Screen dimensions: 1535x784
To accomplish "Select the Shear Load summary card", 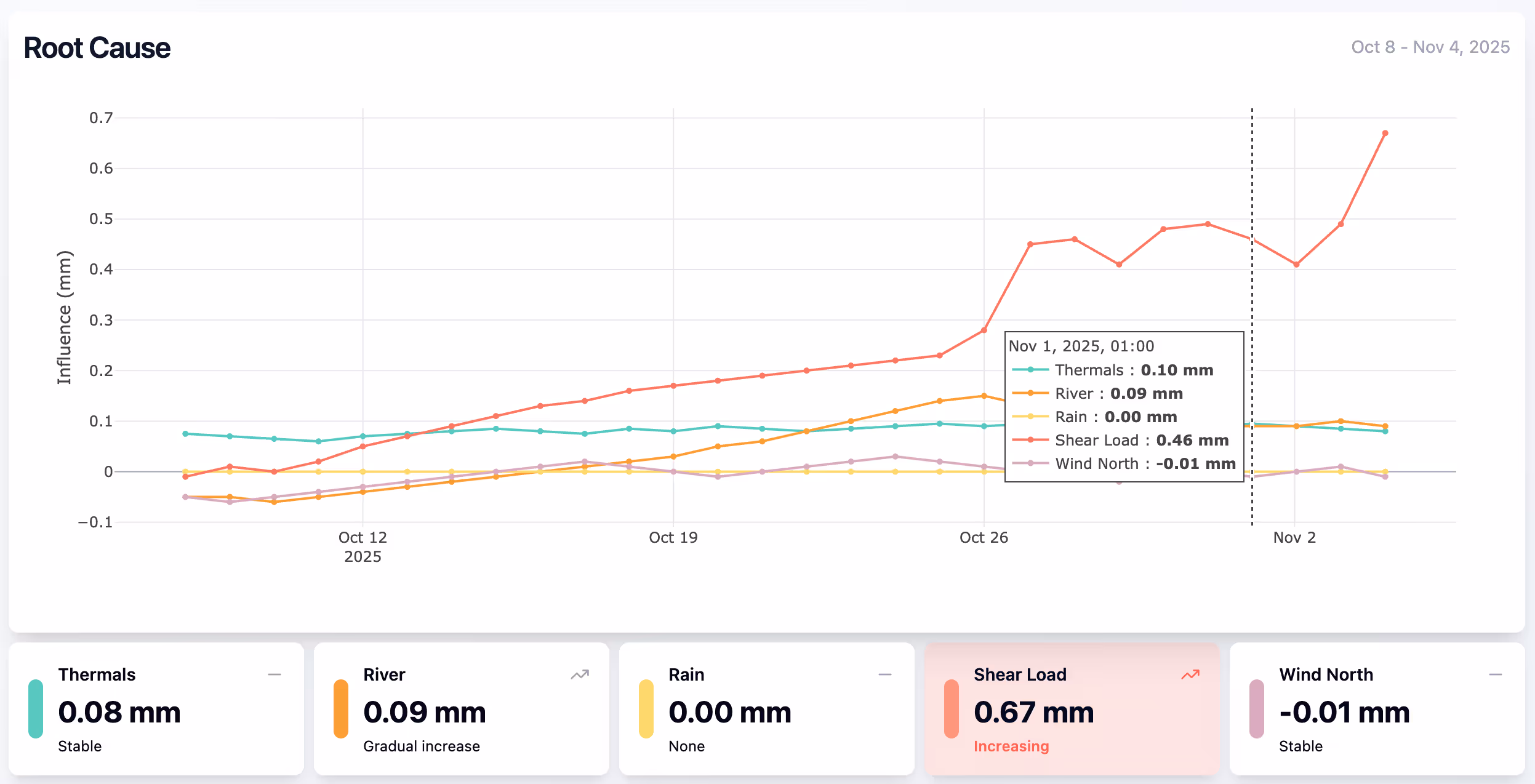I will (x=1072, y=709).
